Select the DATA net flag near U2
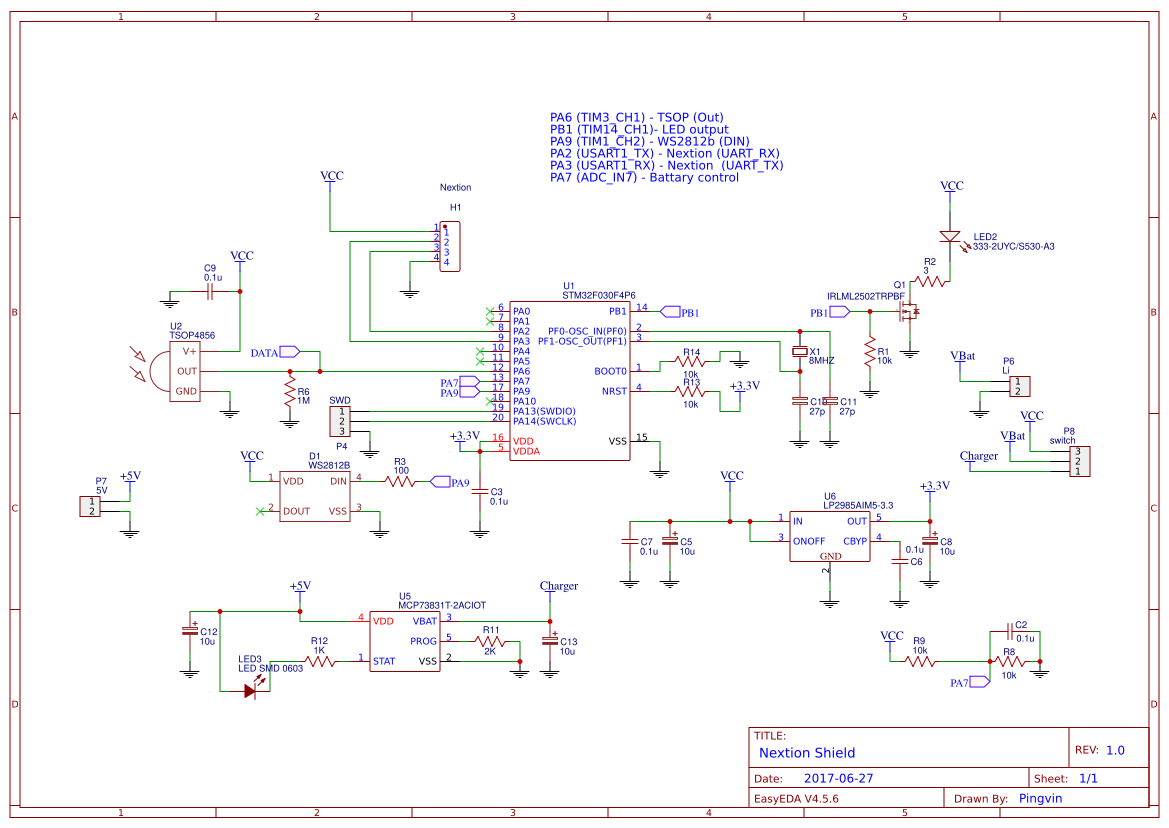Image resolution: width=1169 pixels, height=828 pixels. pyautogui.click(x=289, y=352)
